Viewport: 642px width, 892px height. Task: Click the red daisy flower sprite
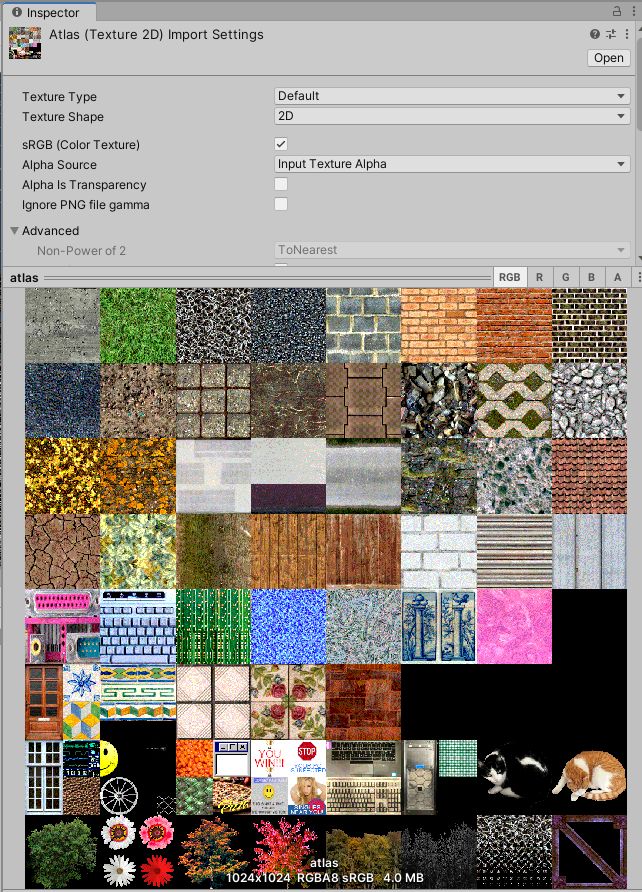[156, 870]
